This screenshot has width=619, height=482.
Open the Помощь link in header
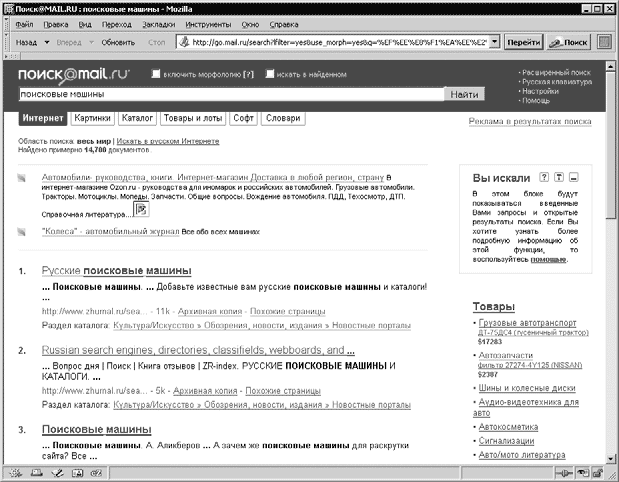(536, 101)
